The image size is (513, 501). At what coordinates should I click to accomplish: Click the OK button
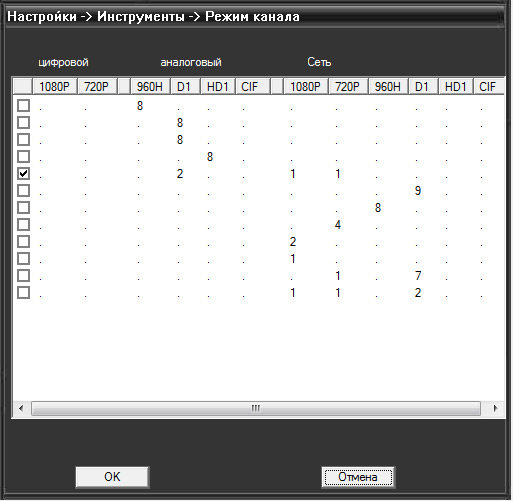tap(112, 477)
